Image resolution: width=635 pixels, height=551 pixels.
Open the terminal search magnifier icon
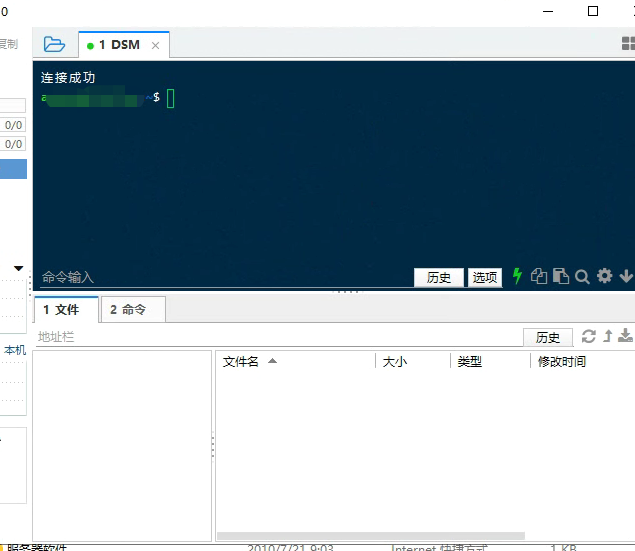tap(582, 277)
